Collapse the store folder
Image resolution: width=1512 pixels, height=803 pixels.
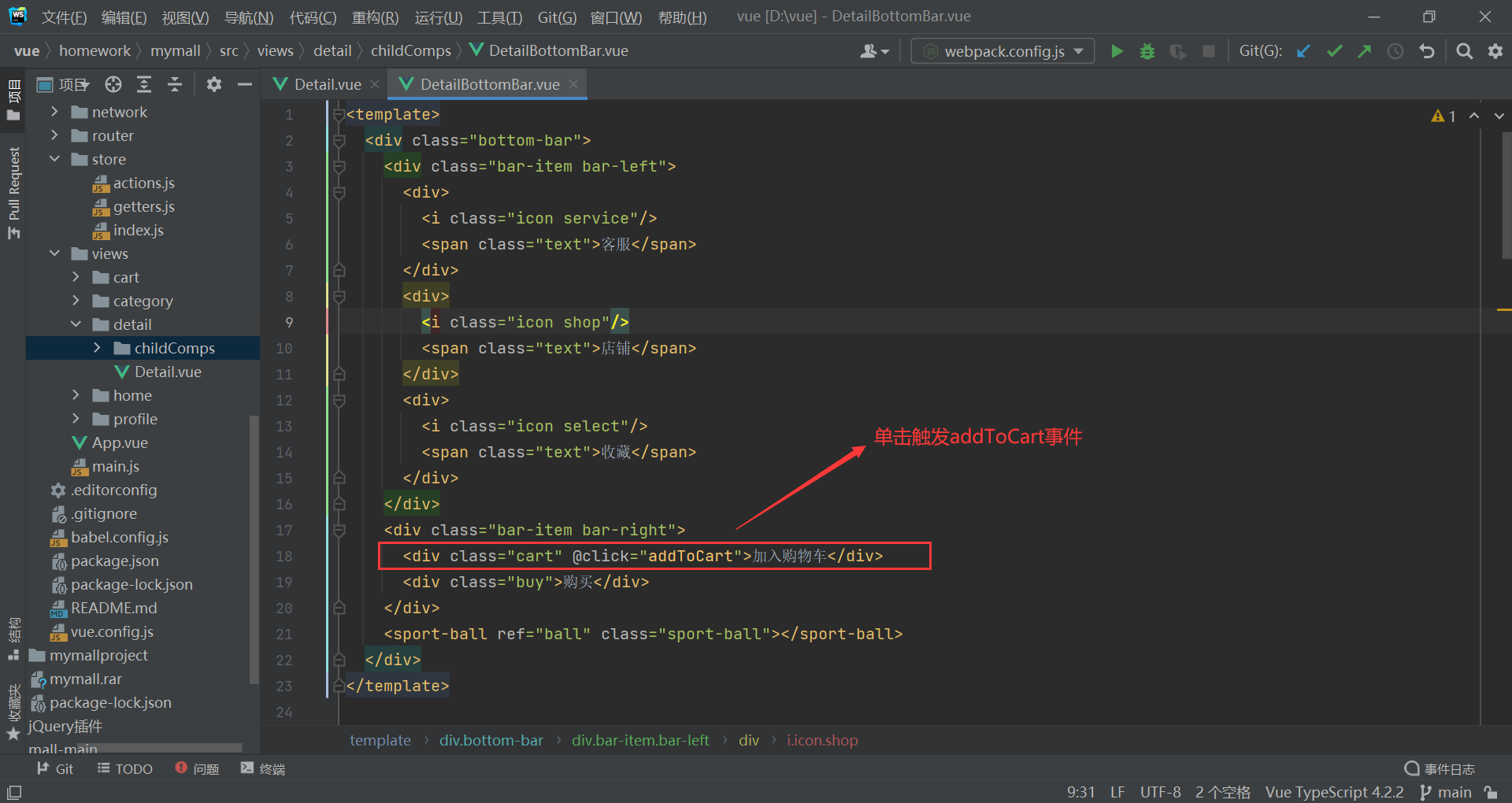tap(54, 159)
